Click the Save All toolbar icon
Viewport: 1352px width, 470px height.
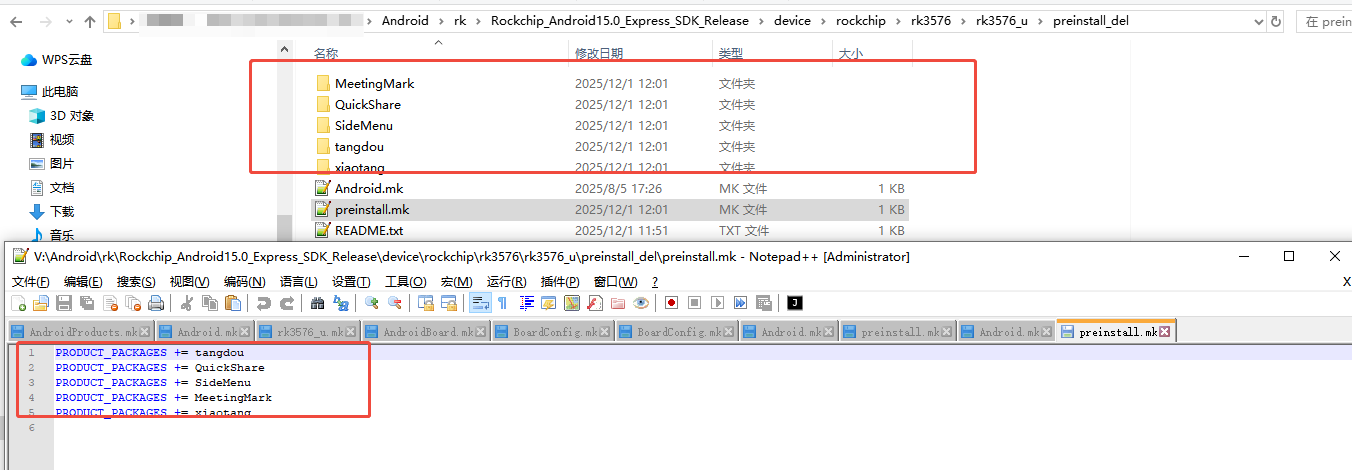click(x=87, y=303)
